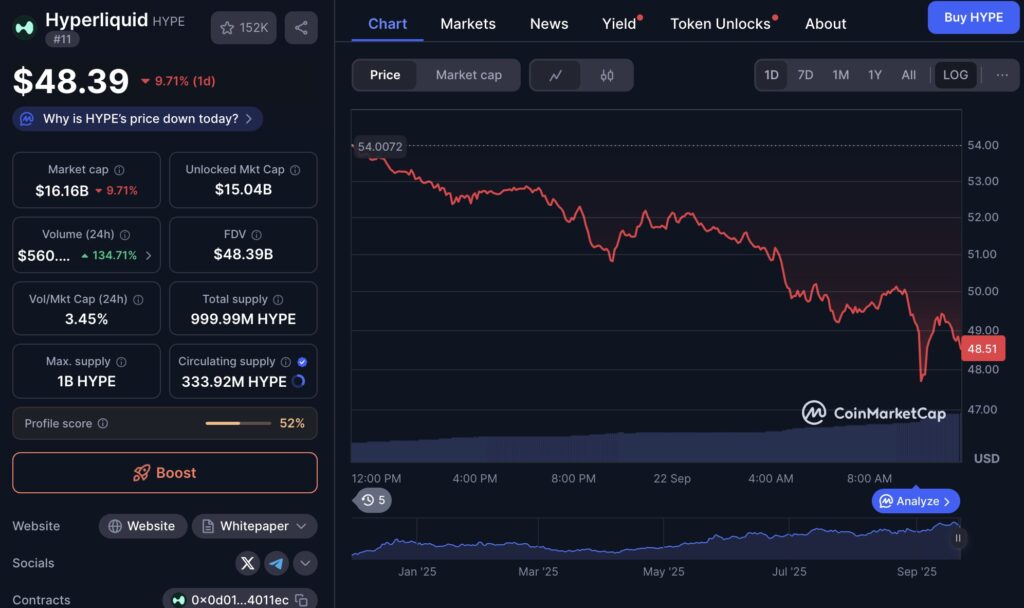The height and width of the screenshot is (608, 1024).
Task: Open Market cap info tooltip icon
Action: click(x=119, y=170)
